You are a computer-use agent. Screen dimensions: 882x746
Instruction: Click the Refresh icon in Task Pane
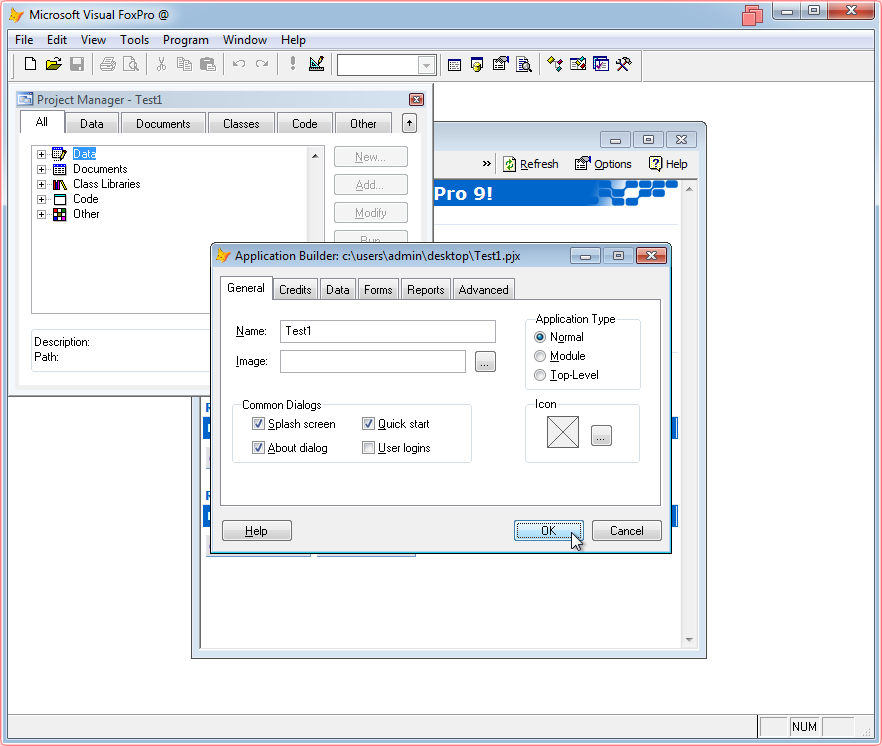530,164
